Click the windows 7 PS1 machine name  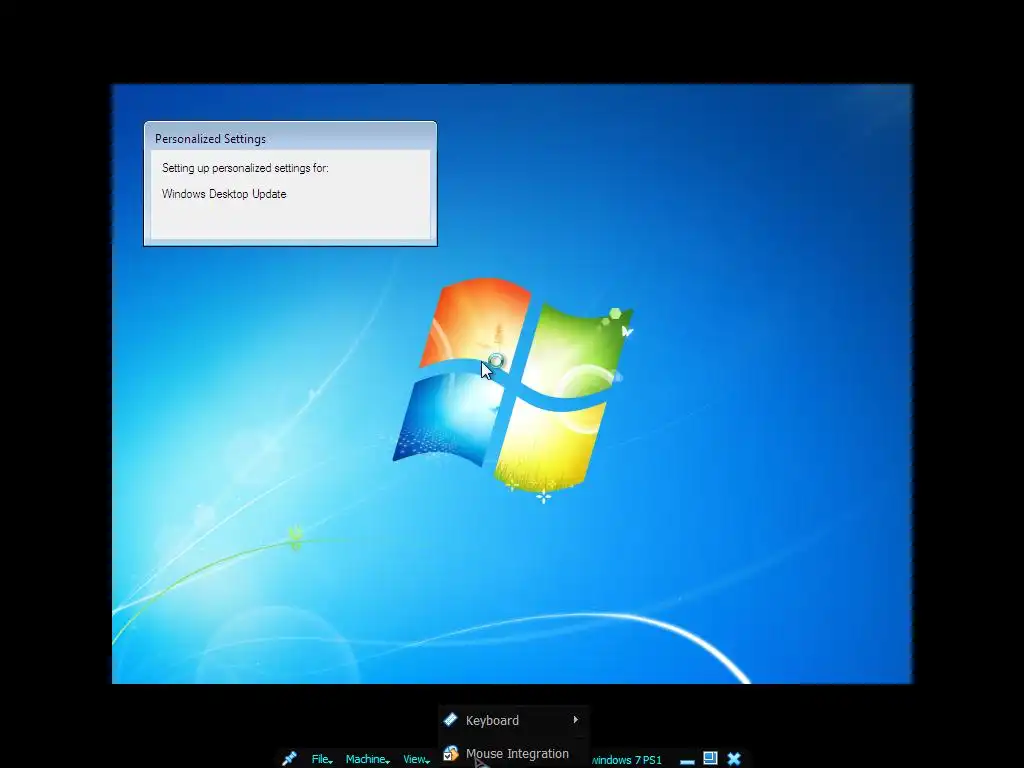click(x=626, y=760)
